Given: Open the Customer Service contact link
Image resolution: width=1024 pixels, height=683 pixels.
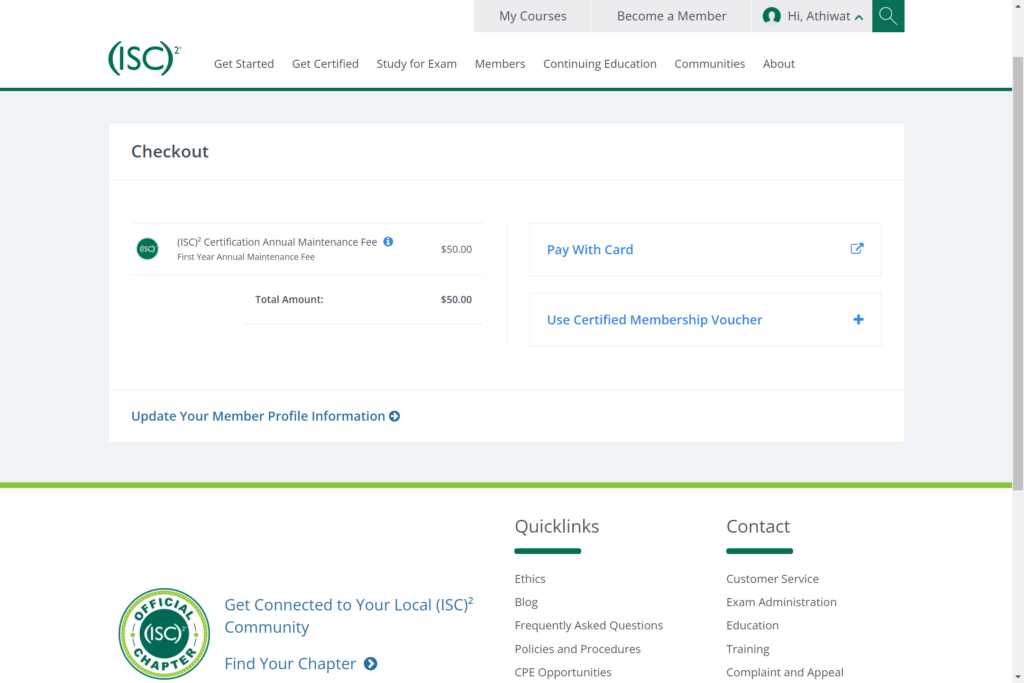Looking at the screenshot, I should [772, 579].
